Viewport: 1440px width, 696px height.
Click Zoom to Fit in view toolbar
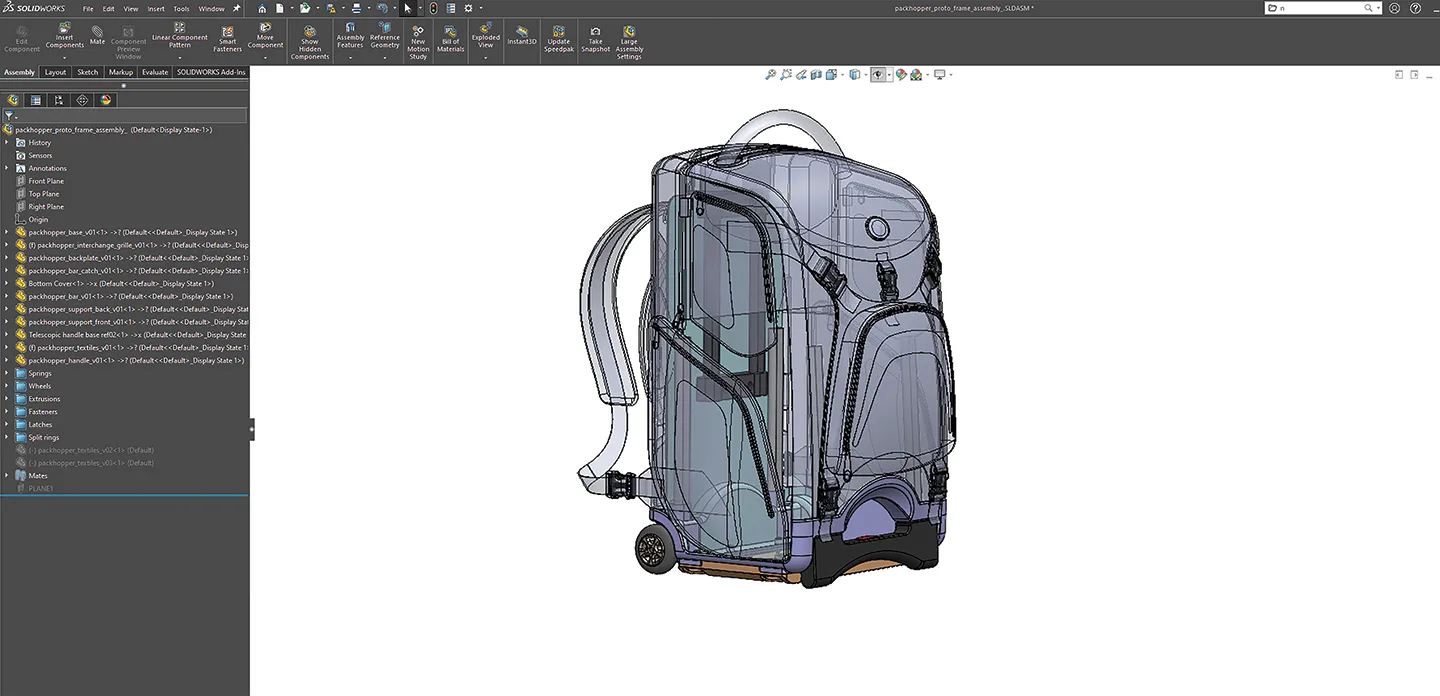click(x=771, y=74)
